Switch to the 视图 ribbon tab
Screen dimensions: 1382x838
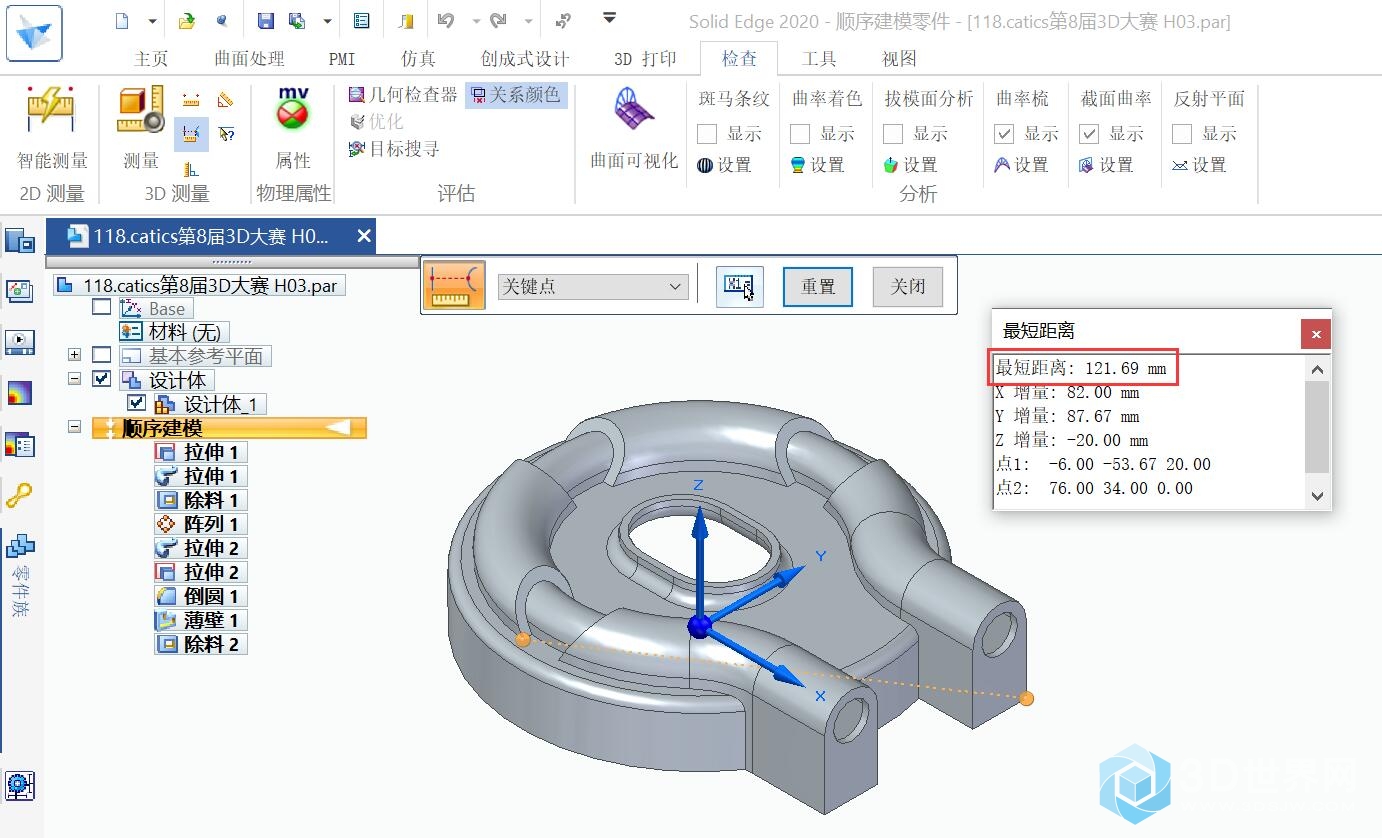pos(899,59)
